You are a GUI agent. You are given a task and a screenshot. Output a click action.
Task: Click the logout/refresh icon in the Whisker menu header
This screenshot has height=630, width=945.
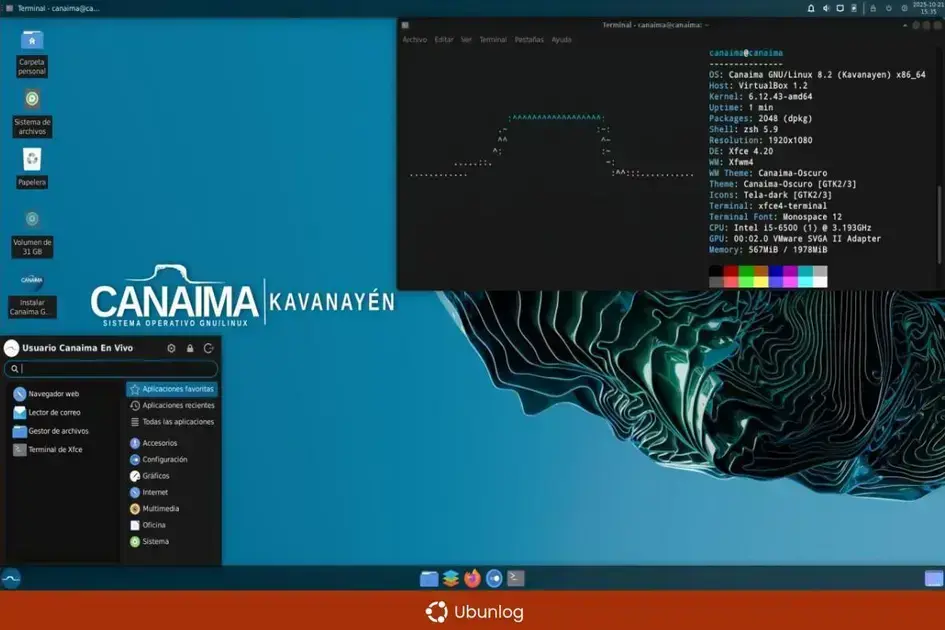coord(209,348)
